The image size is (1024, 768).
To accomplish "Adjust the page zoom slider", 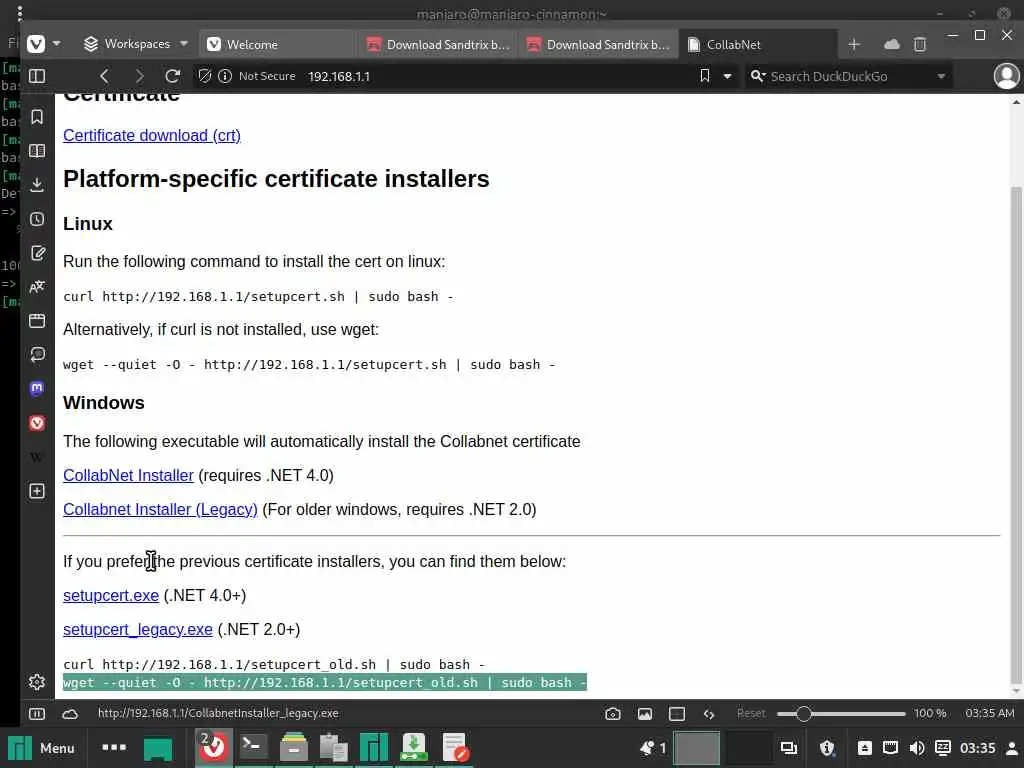I will (x=841, y=714).
